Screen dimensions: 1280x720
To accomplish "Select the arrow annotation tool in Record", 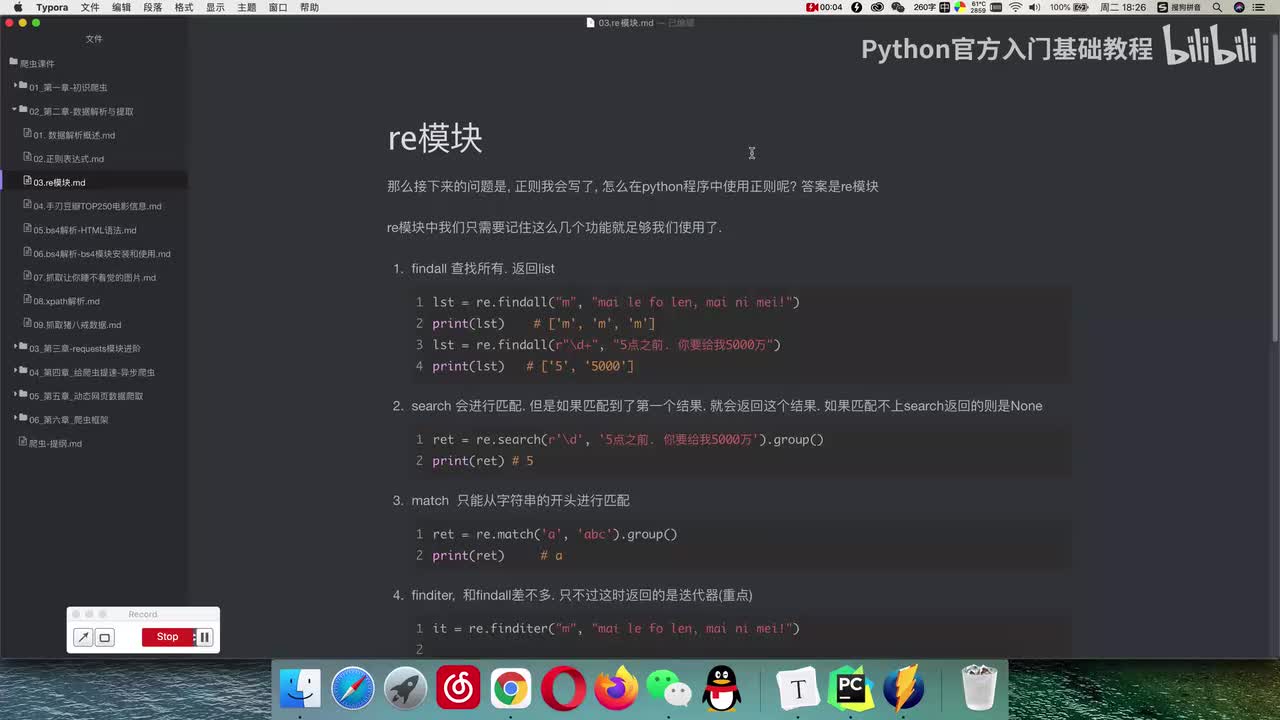I will (84, 637).
